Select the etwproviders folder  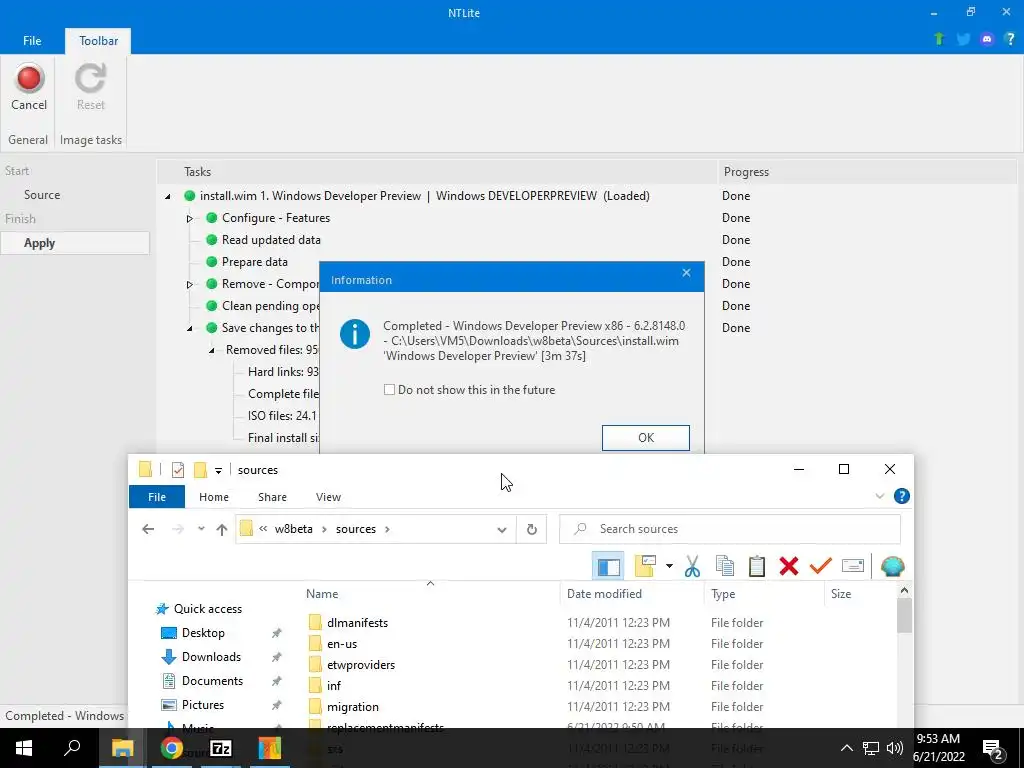point(360,665)
